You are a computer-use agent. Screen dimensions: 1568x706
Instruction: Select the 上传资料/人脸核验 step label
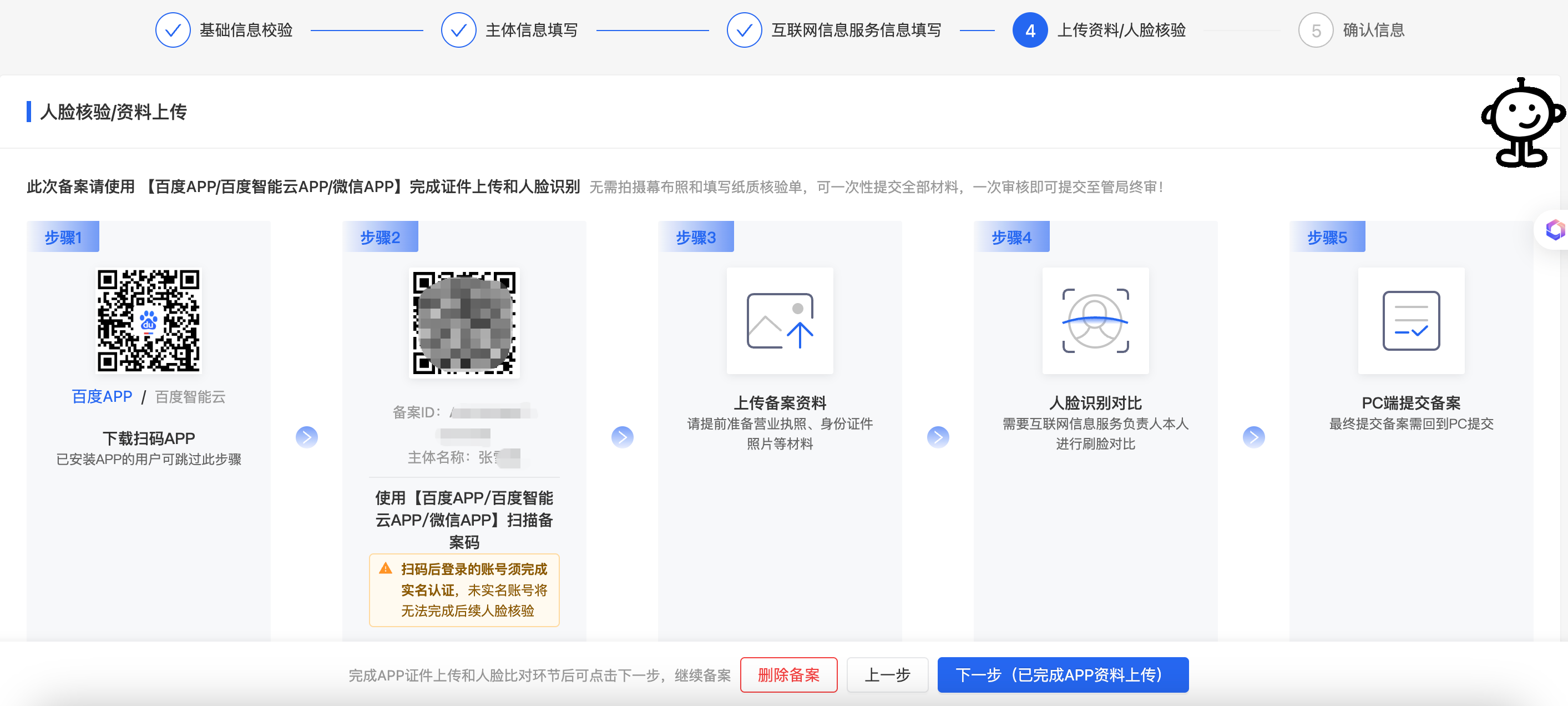[1121, 30]
